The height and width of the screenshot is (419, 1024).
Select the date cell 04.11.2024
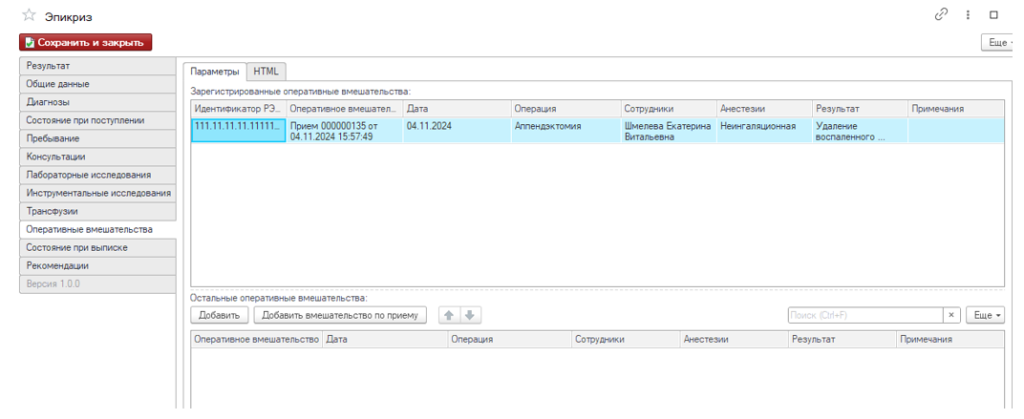(x=456, y=130)
